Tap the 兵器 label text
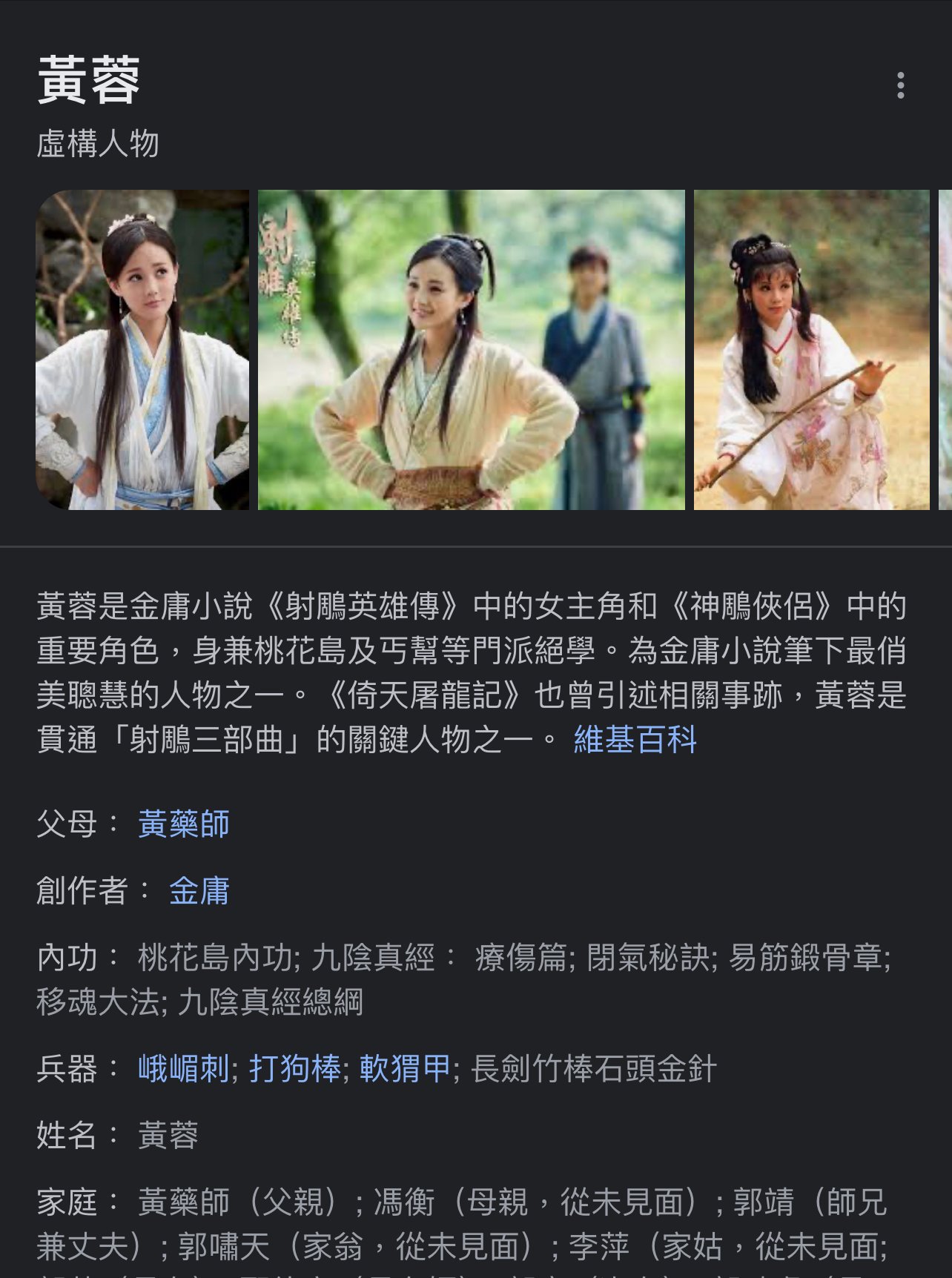The image size is (952, 1278). [67, 1068]
